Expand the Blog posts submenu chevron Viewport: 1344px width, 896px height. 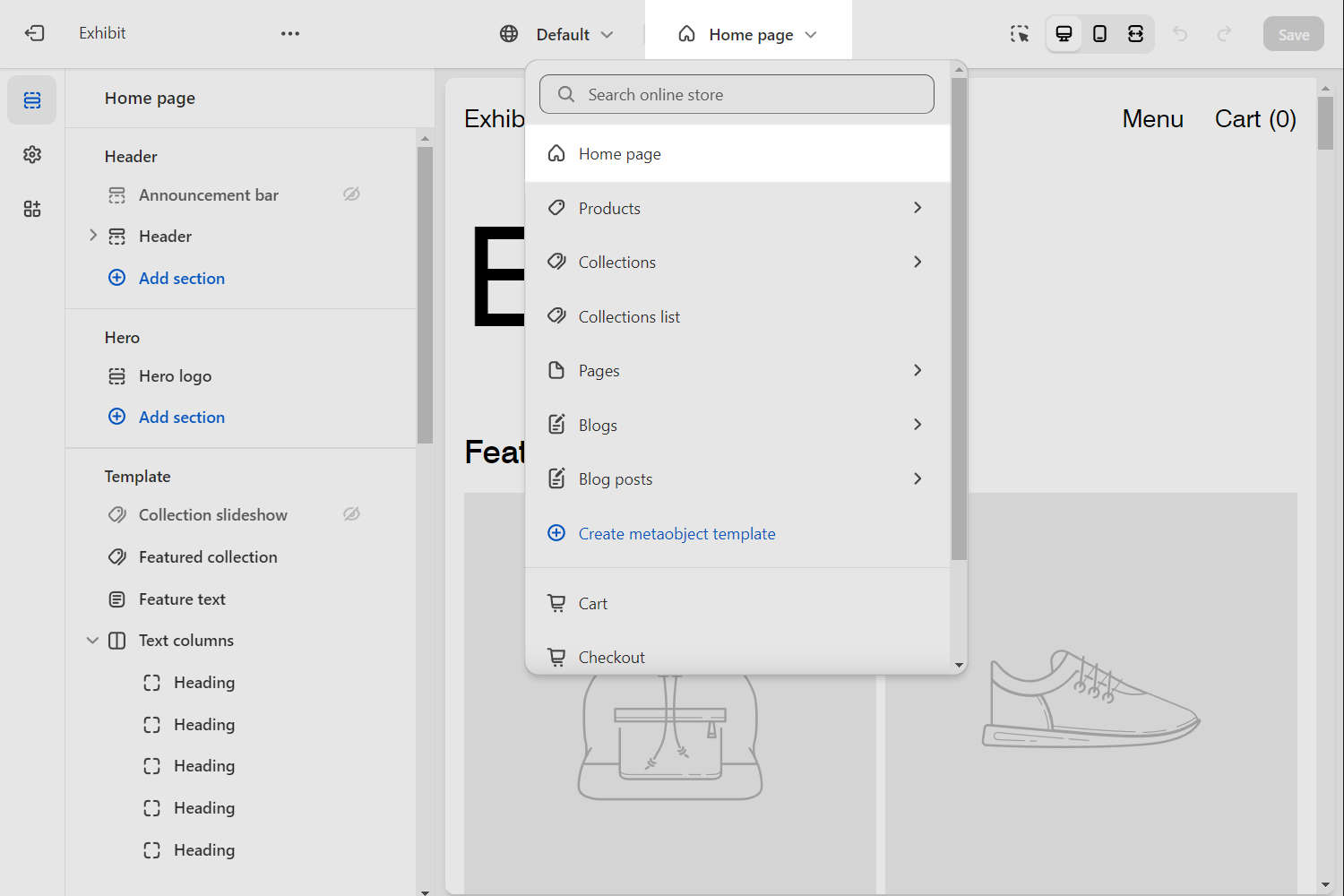click(918, 478)
